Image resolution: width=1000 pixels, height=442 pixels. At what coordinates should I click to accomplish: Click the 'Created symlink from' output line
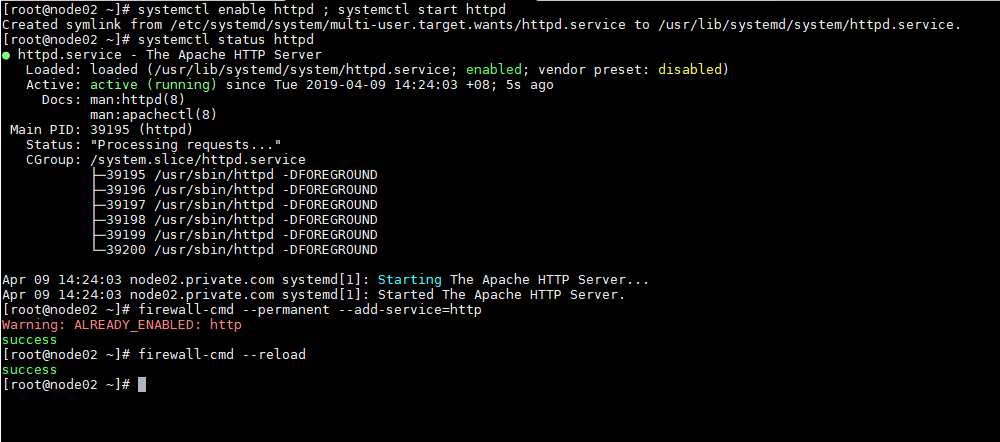pos(482,25)
